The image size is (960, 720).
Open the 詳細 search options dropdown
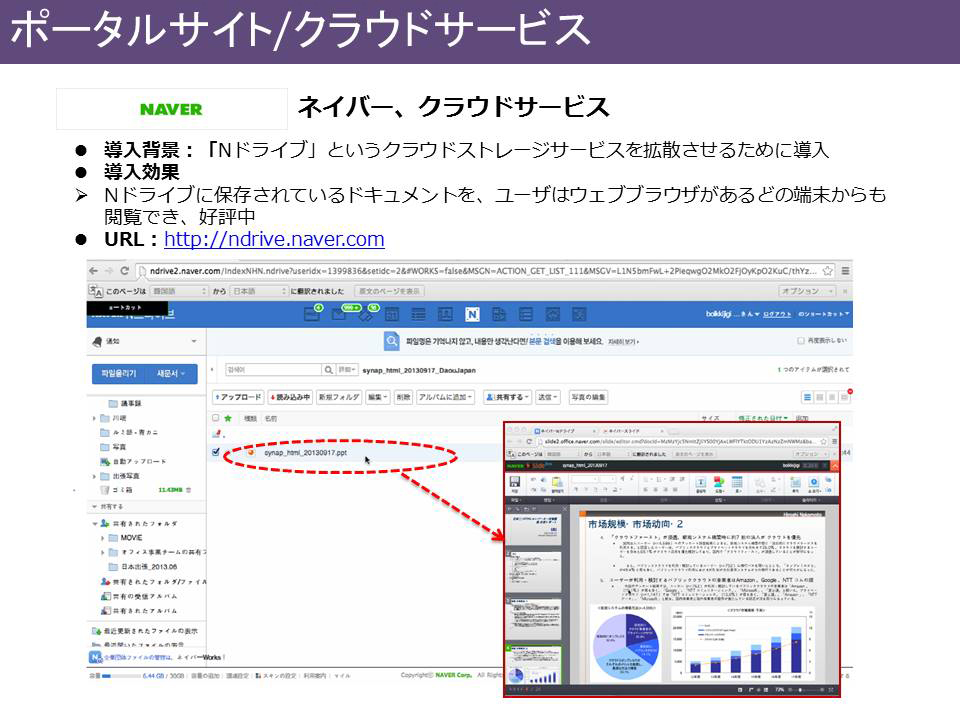[347, 370]
